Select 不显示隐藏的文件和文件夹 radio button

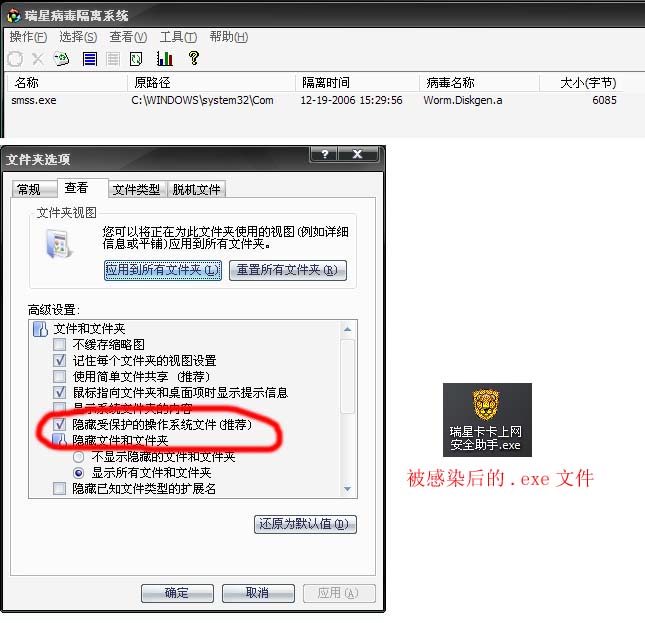pos(78,457)
